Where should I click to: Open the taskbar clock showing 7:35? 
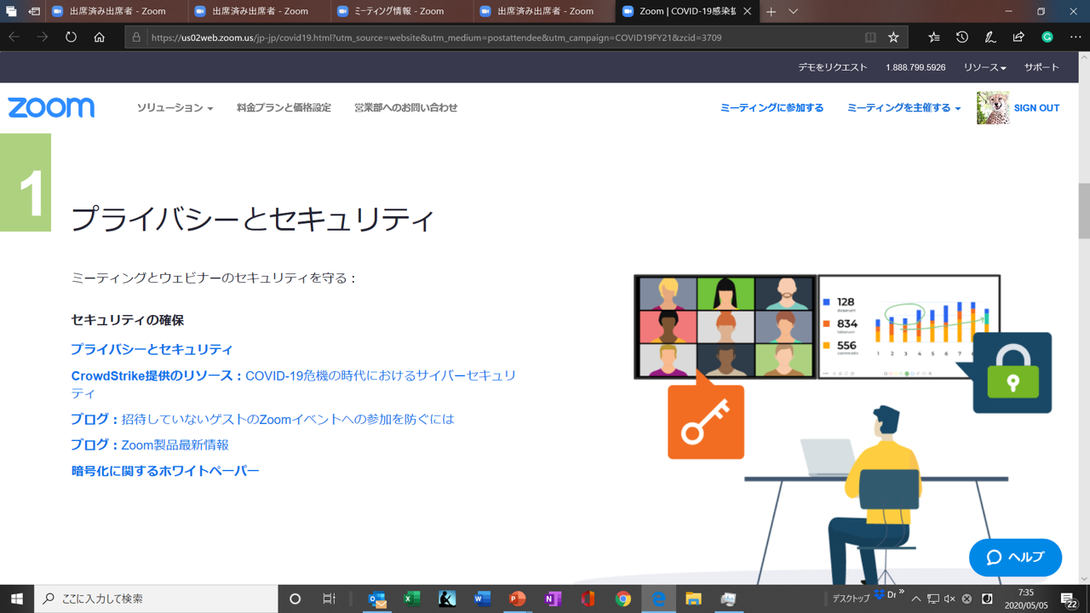click(x=1025, y=598)
